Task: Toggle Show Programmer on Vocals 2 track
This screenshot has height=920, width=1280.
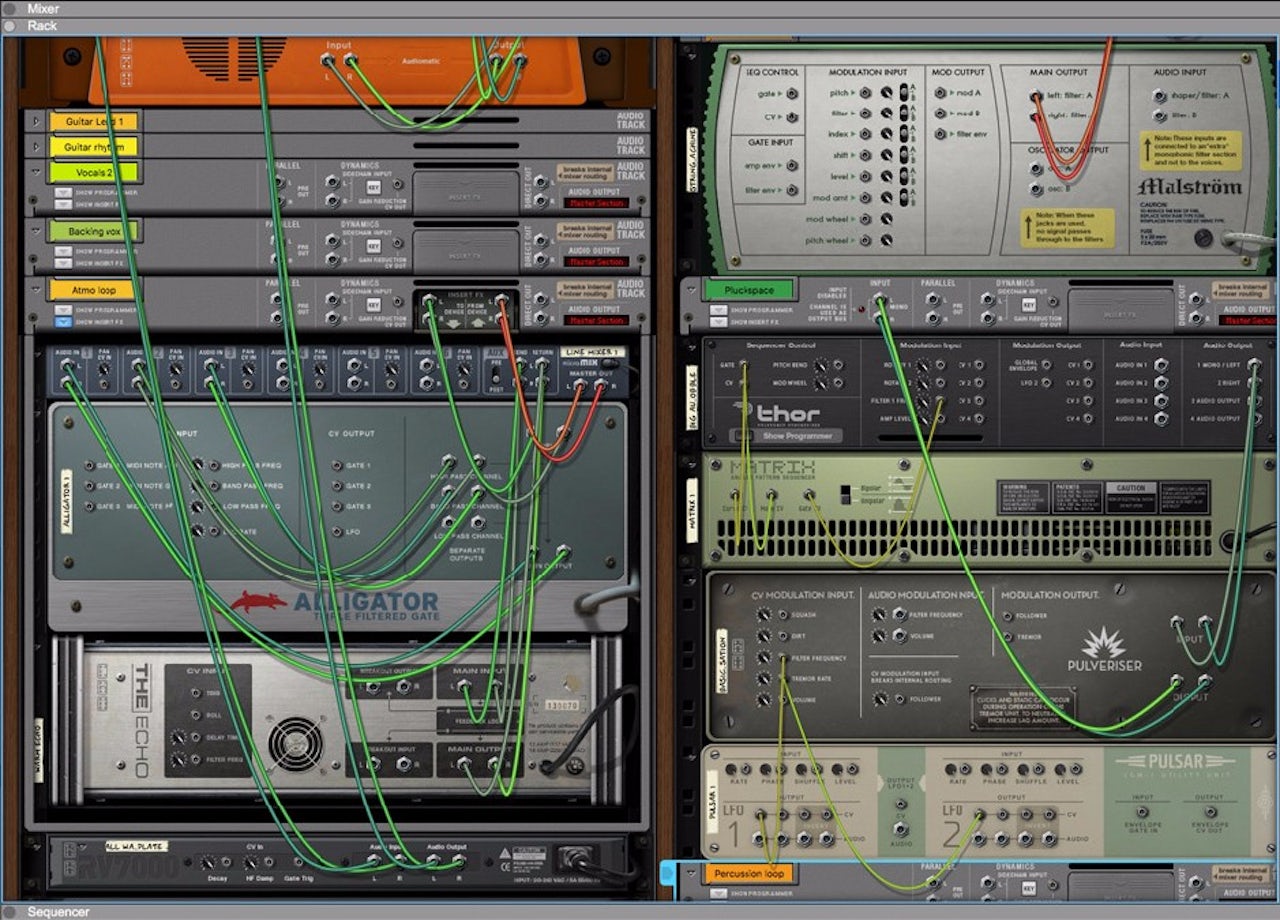Action: click(63, 193)
